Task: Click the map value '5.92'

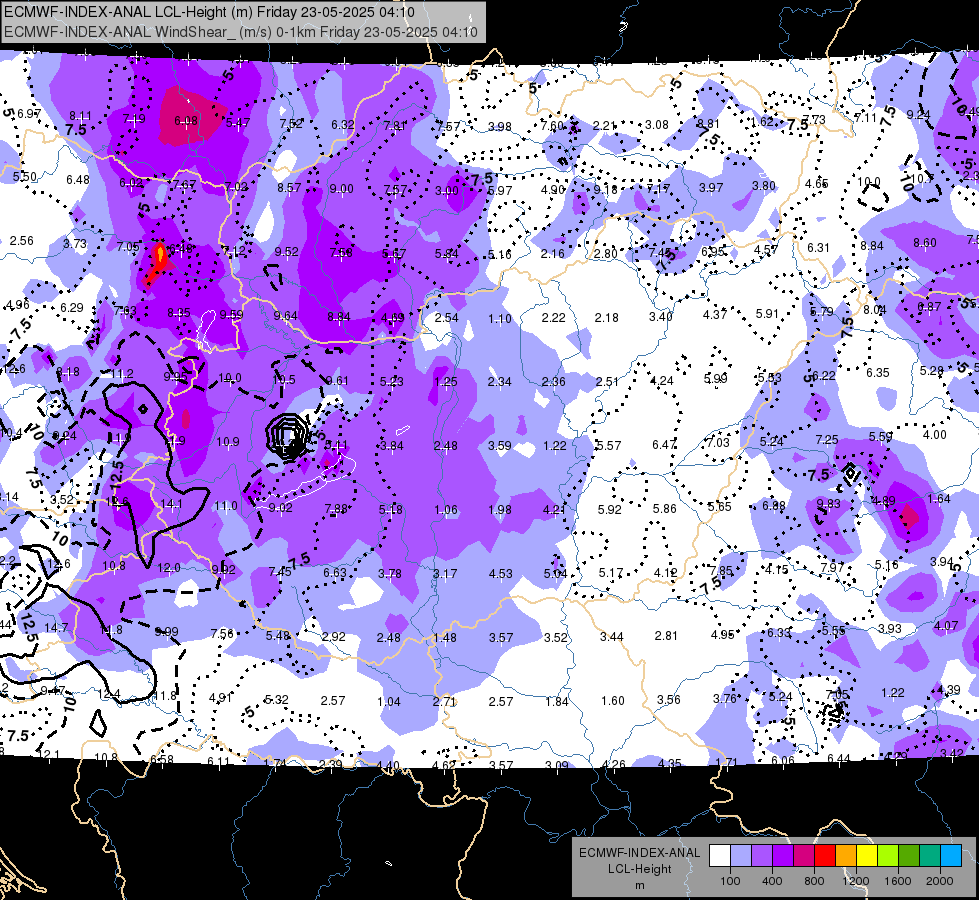Action: (609, 510)
